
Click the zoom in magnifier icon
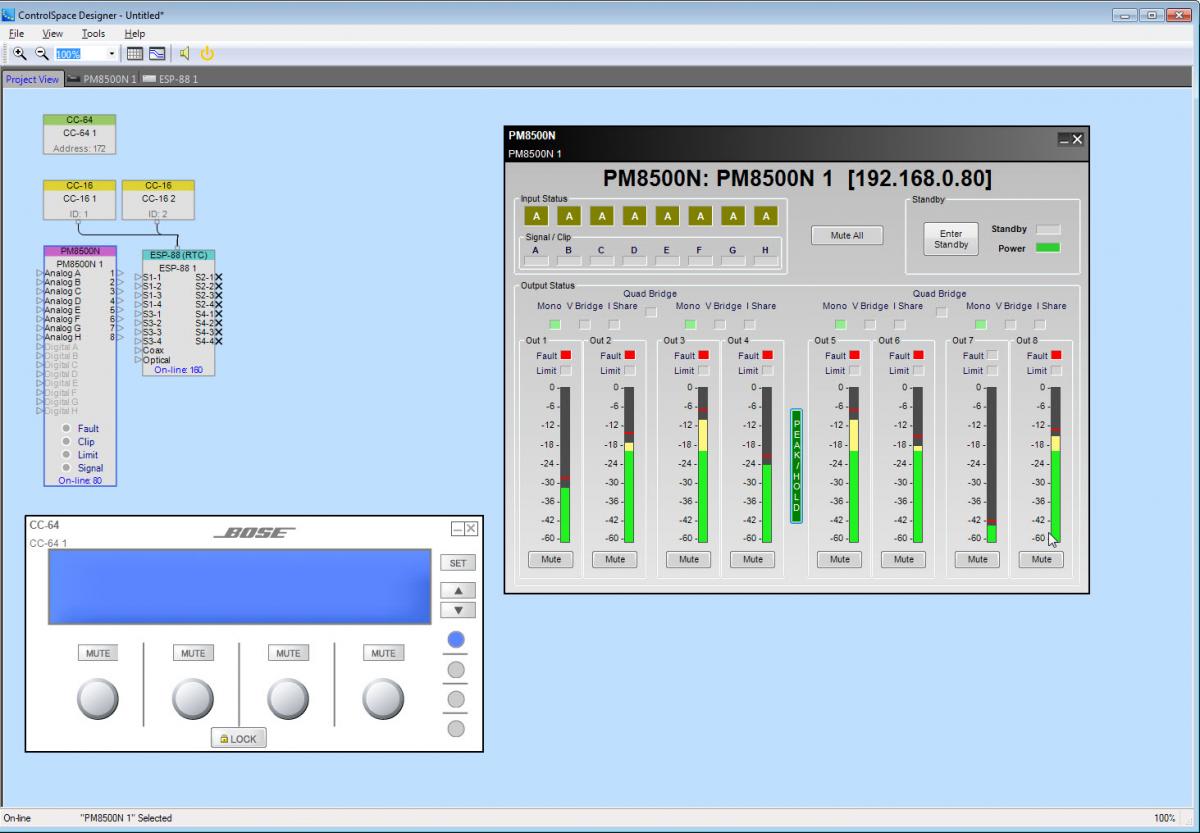point(19,53)
